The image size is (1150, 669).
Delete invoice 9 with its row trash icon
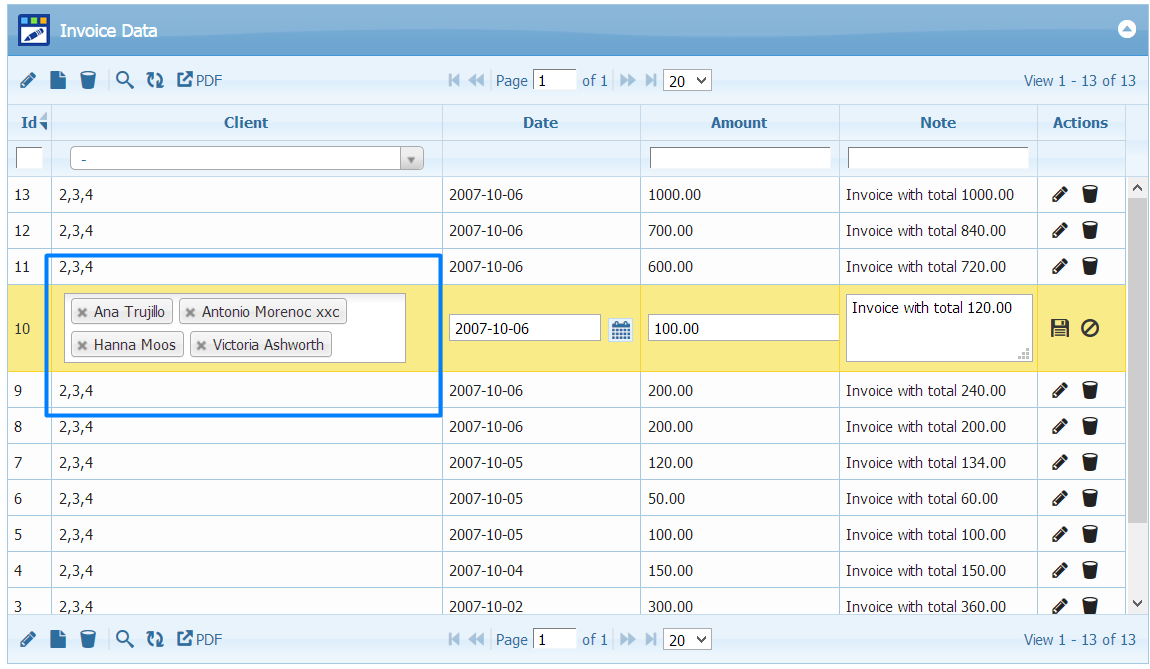(x=1090, y=390)
